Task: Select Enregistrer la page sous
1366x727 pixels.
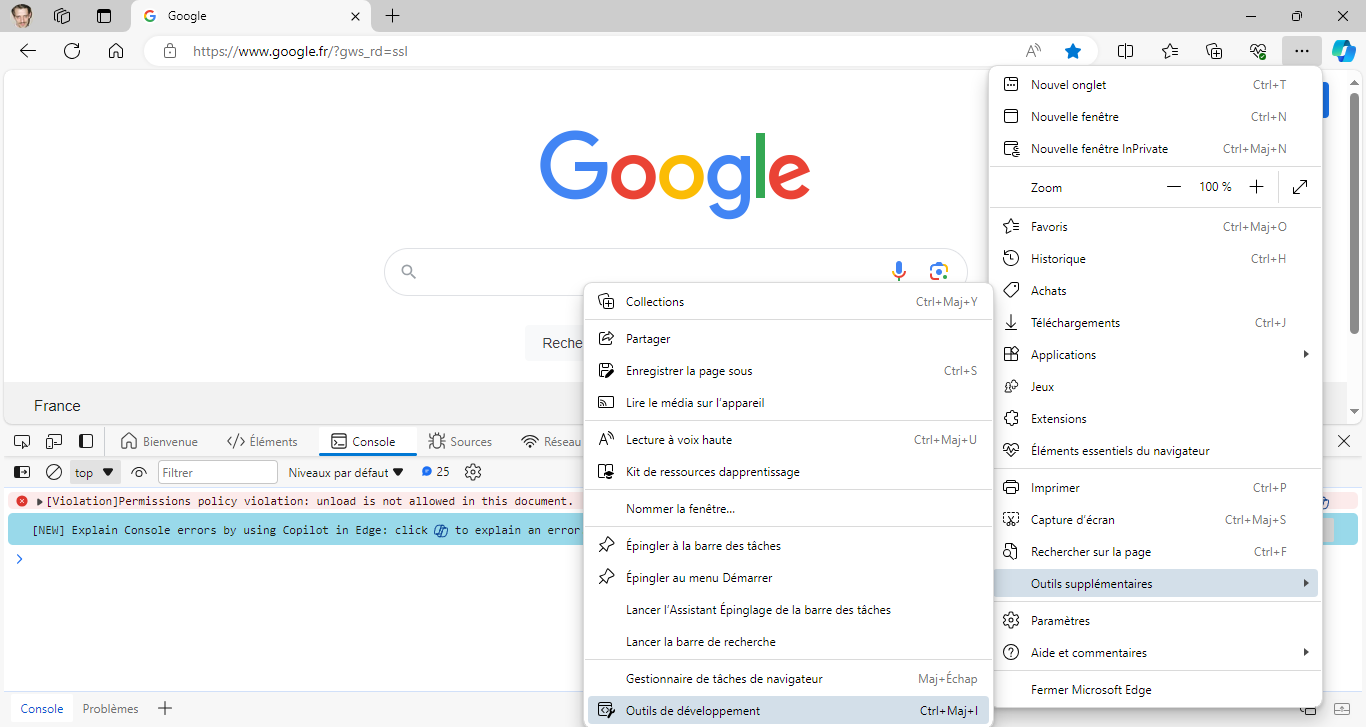Action: click(x=788, y=371)
